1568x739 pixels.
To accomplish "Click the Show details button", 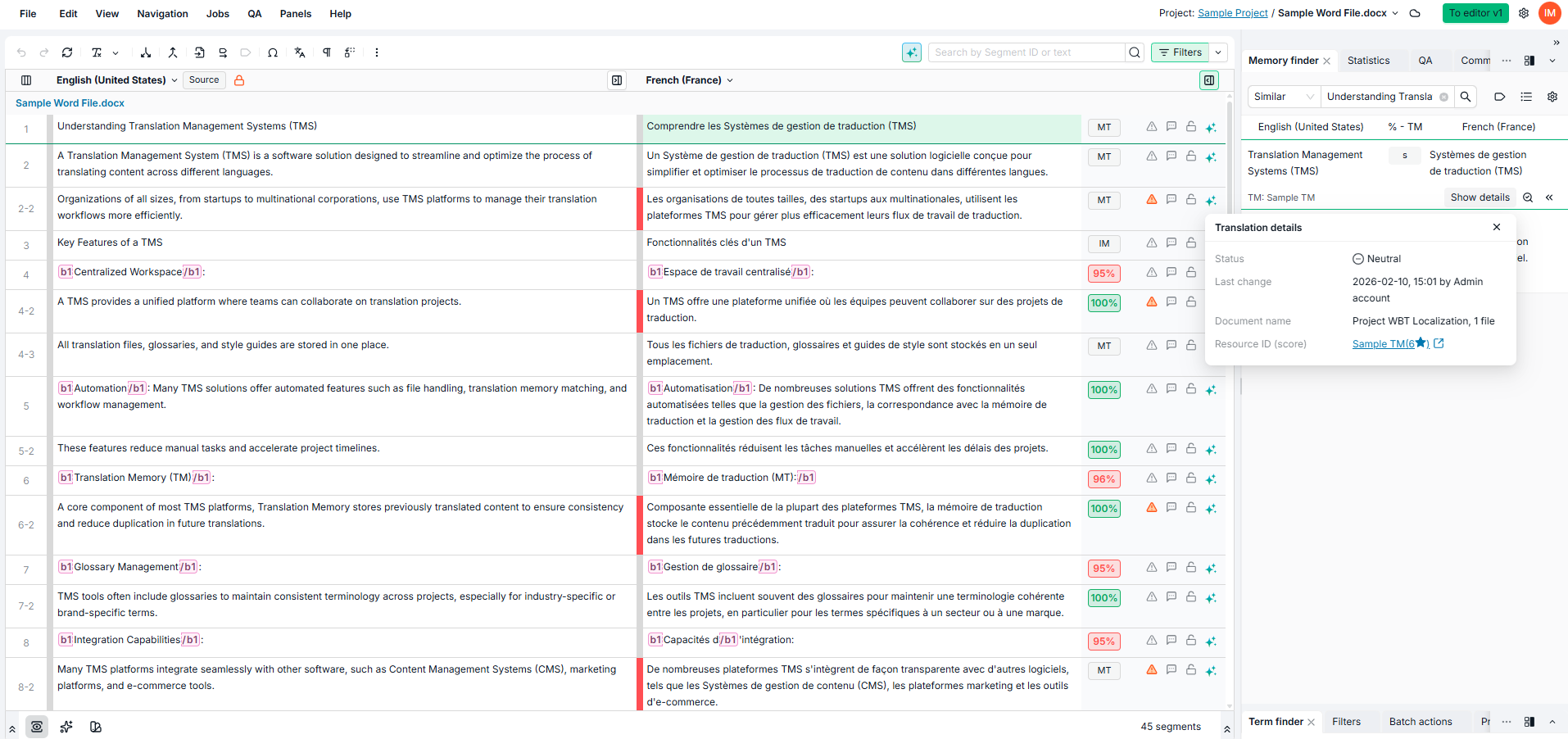I will (x=1480, y=197).
